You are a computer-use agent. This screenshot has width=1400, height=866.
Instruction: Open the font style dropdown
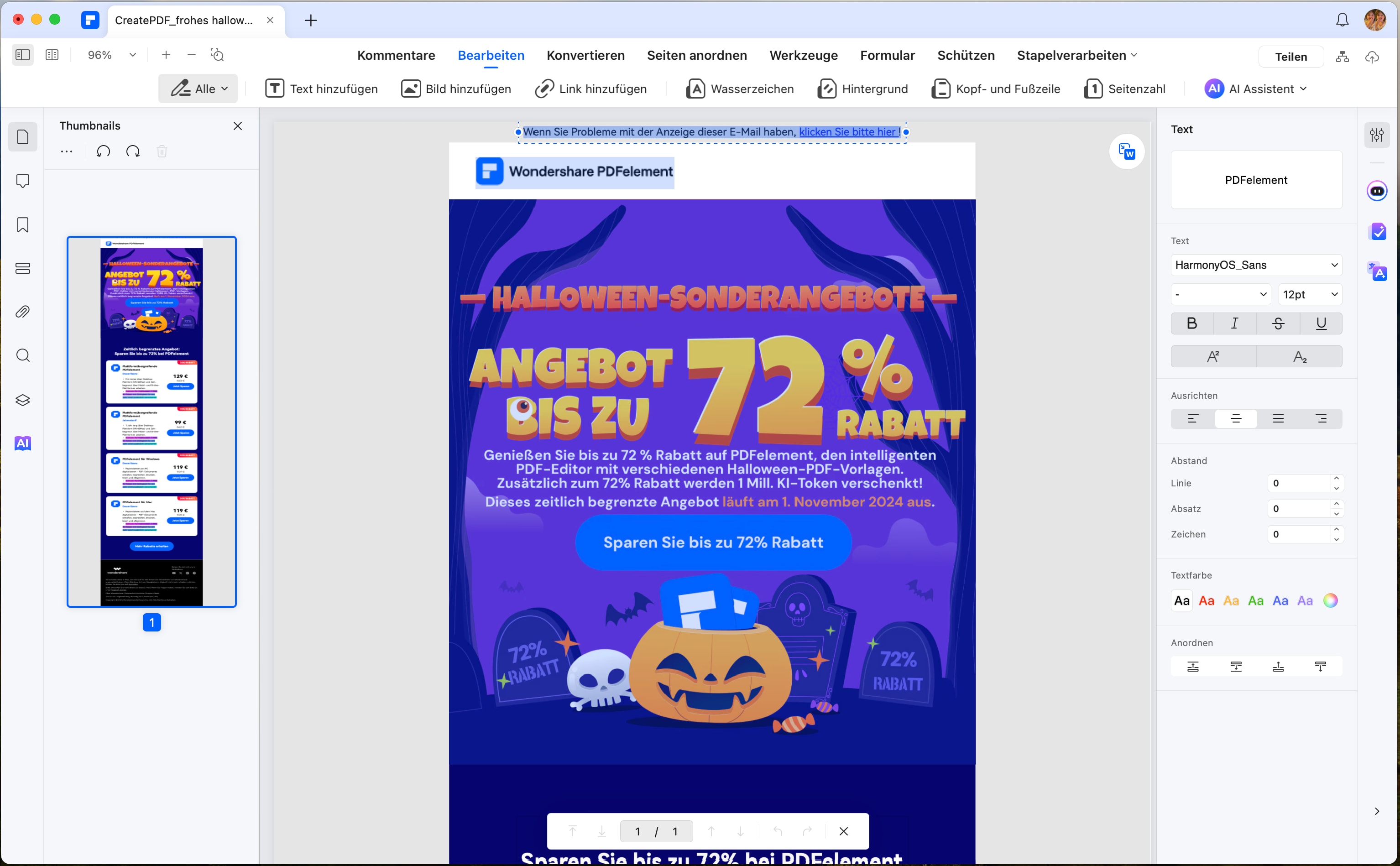[1221, 294]
